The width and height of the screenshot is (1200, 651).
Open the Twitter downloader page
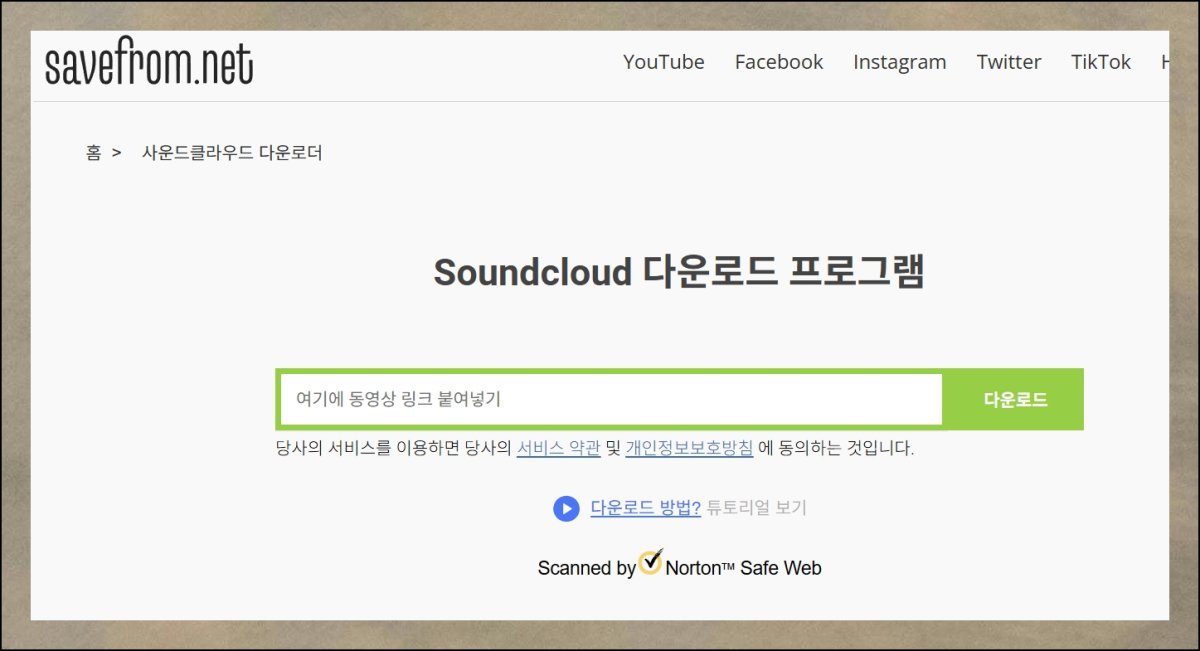click(x=1009, y=62)
